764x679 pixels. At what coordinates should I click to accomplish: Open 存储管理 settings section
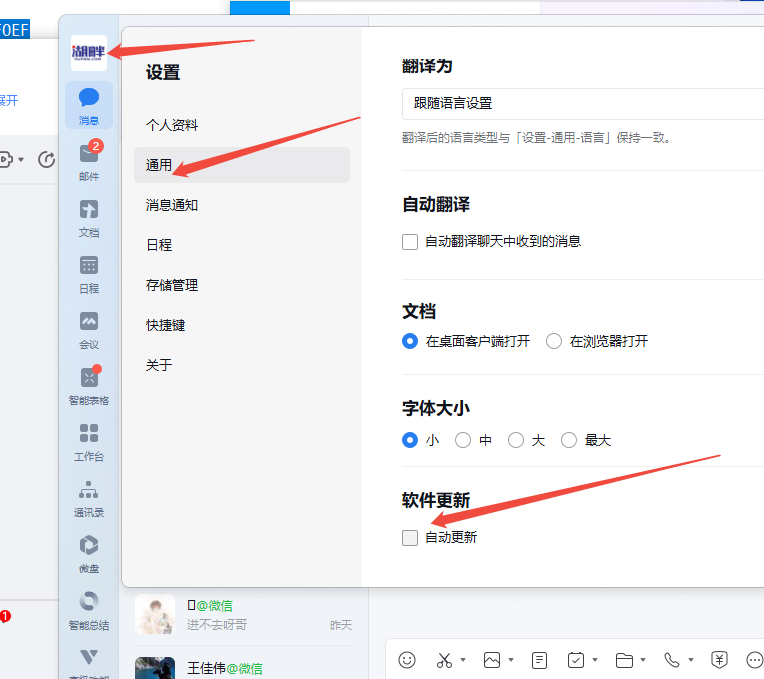click(x=242, y=285)
